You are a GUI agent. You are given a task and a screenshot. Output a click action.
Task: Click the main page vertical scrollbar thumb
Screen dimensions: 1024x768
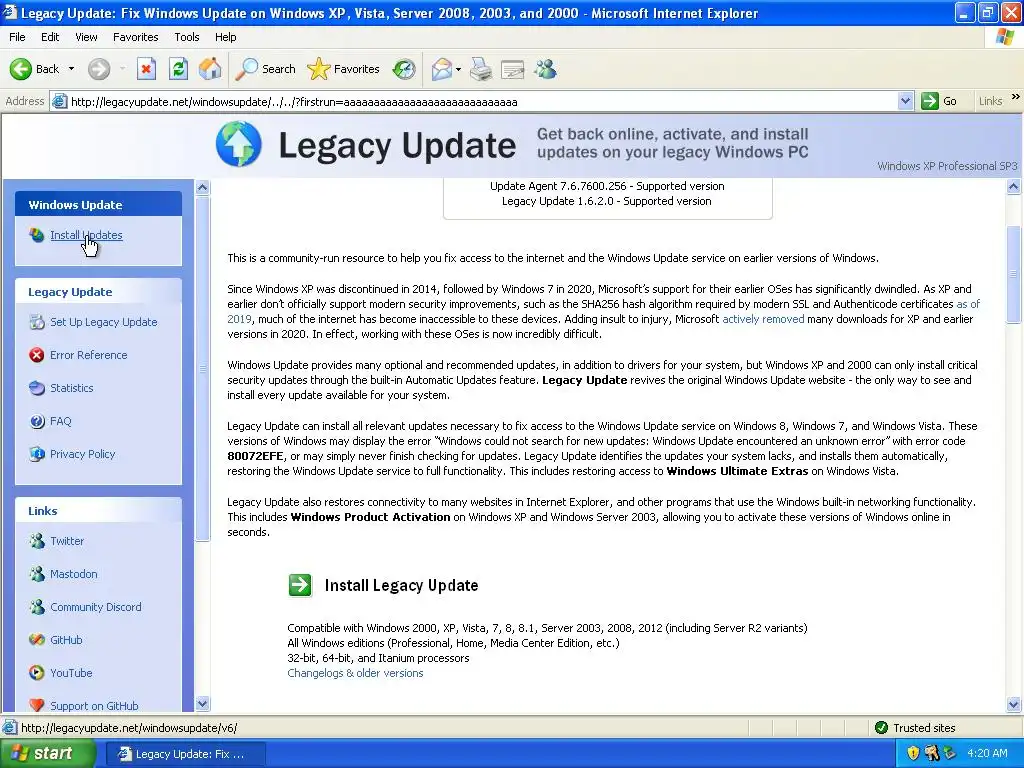tap(1014, 274)
